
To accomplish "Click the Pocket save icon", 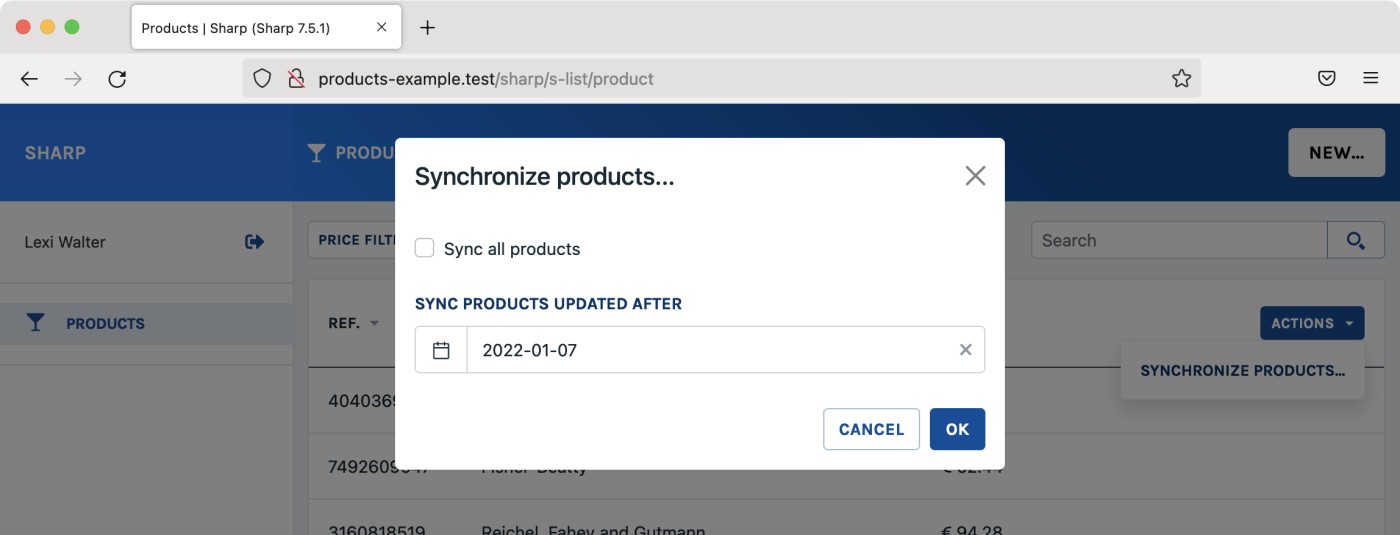I will coord(1326,79).
